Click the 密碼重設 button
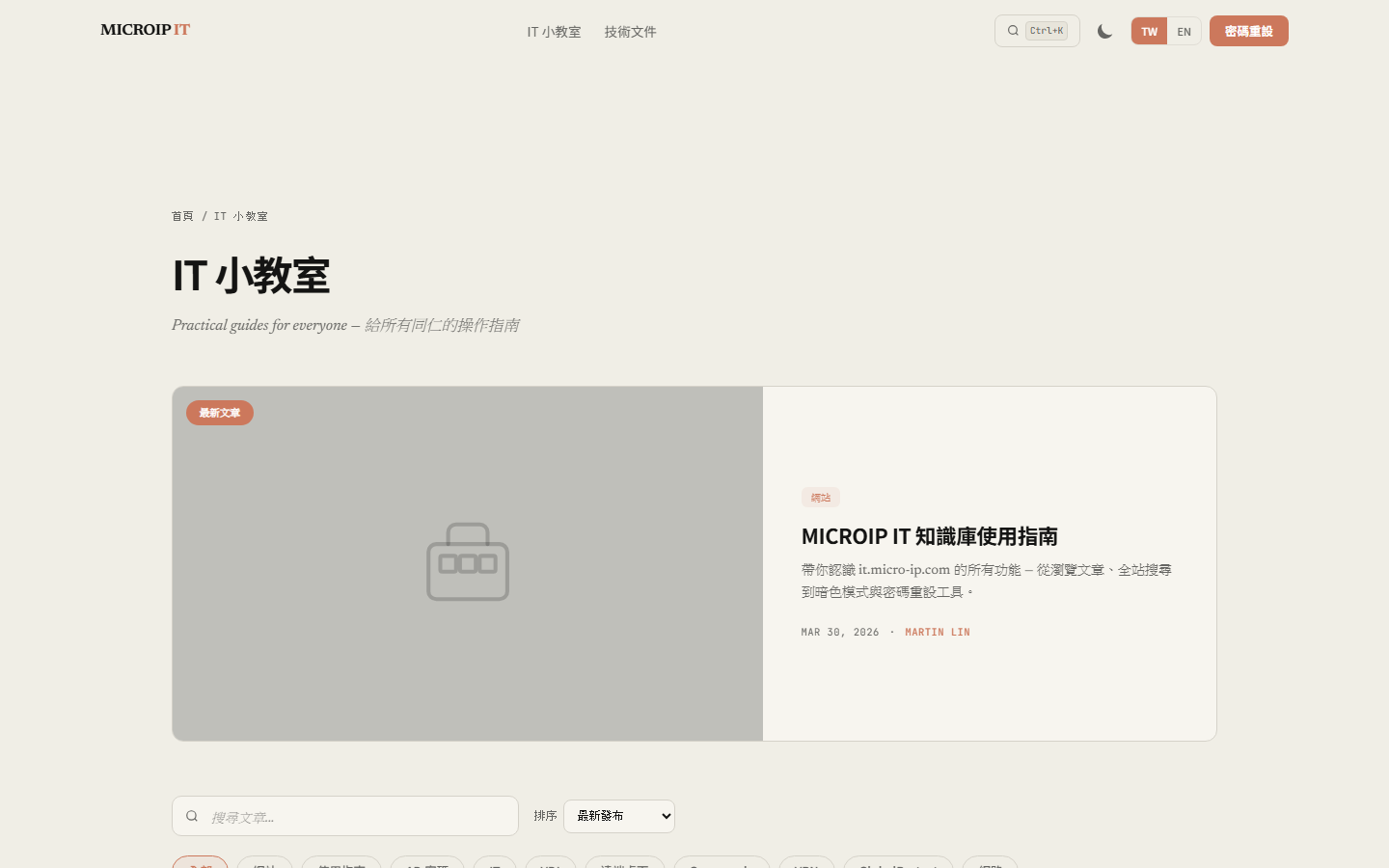Viewport: 1389px width, 868px height. 1249,31
